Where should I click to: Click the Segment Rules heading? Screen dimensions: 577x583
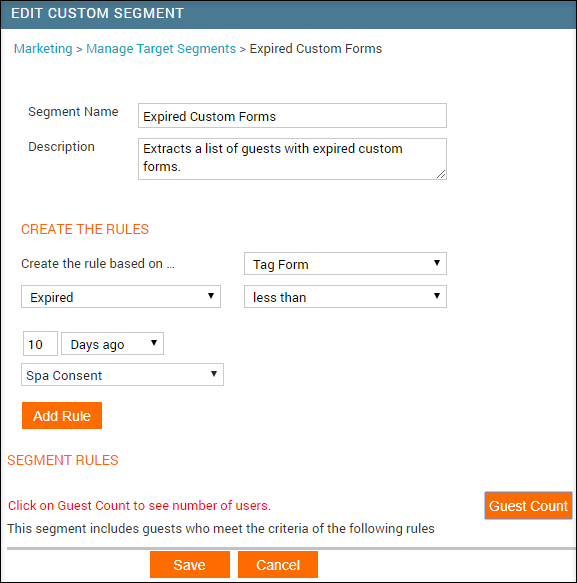(63, 460)
